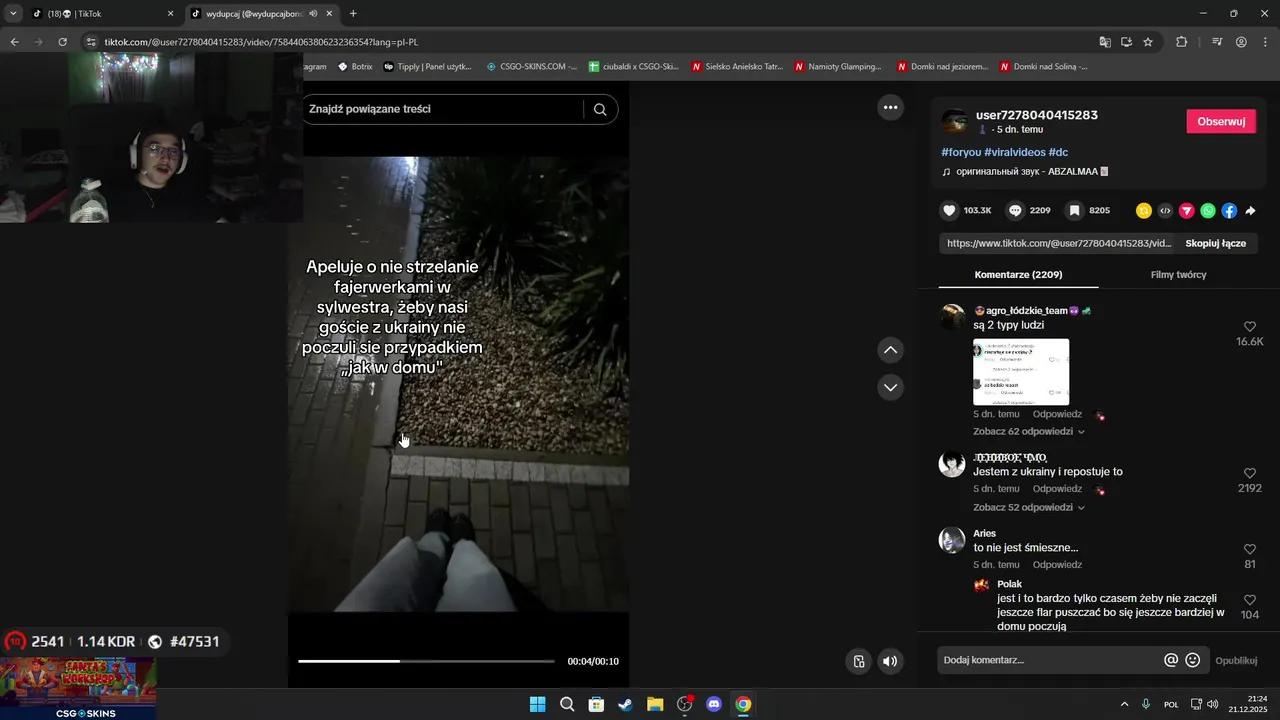Viewport: 1280px width, 720px height.
Task: Open Chrome's three-dot menu
Action: click(1266, 42)
